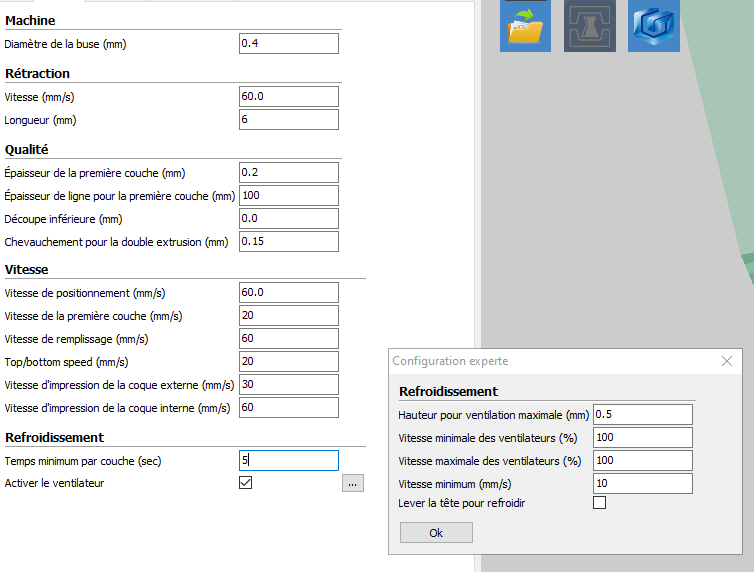
Task: Click the Longueur (mm) label
Action: pos(40,120)
